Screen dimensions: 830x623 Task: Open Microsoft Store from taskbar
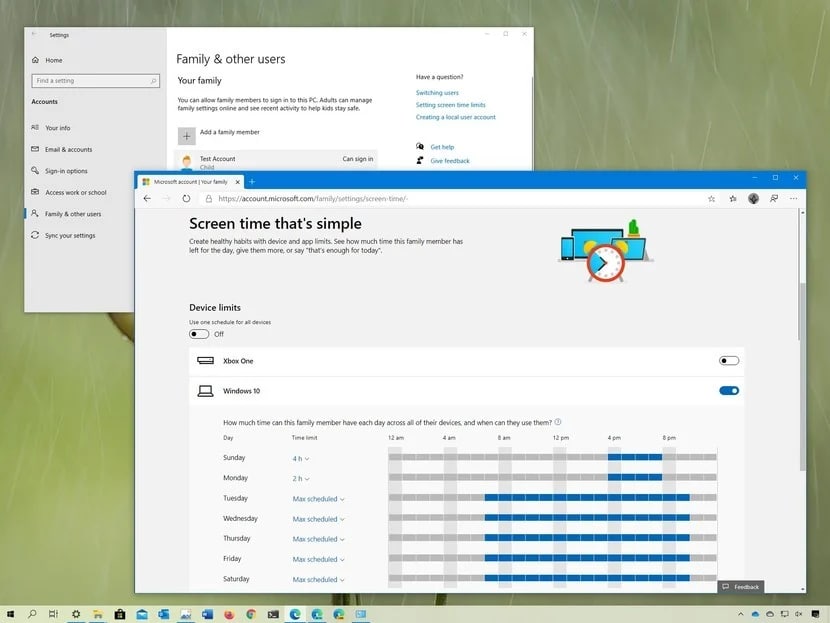(x=120, y=614)
